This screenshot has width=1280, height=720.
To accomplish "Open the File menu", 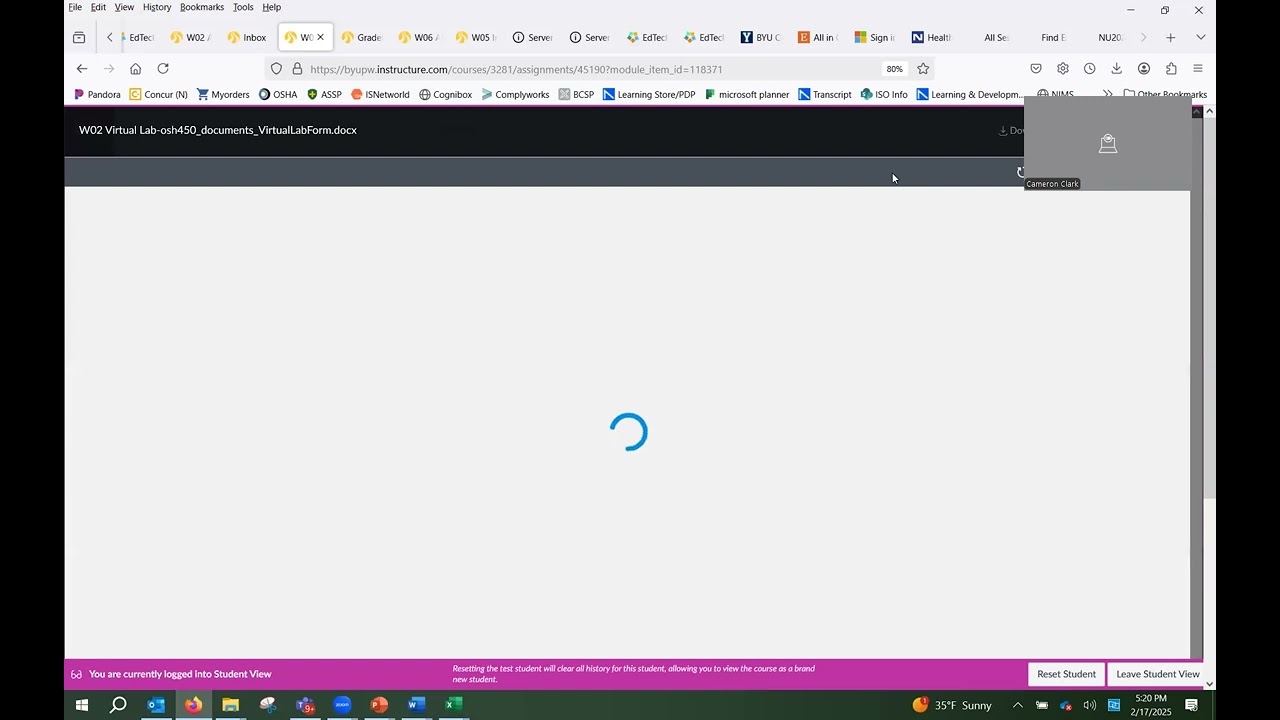I will pyautogui.click(x=75, y=7).
